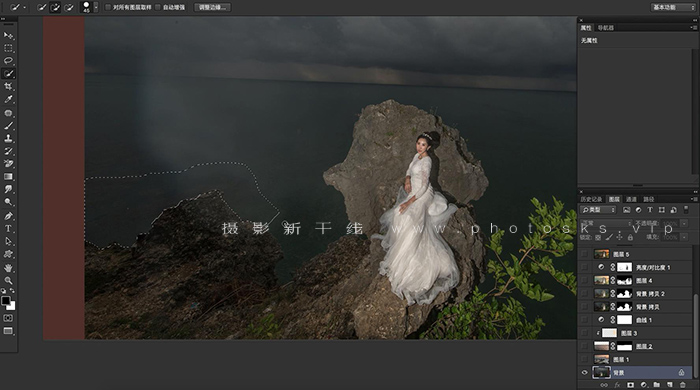Click the foreground color swatch
The height and width of the screenshot is (390, 700).
(x=5, y=301)
